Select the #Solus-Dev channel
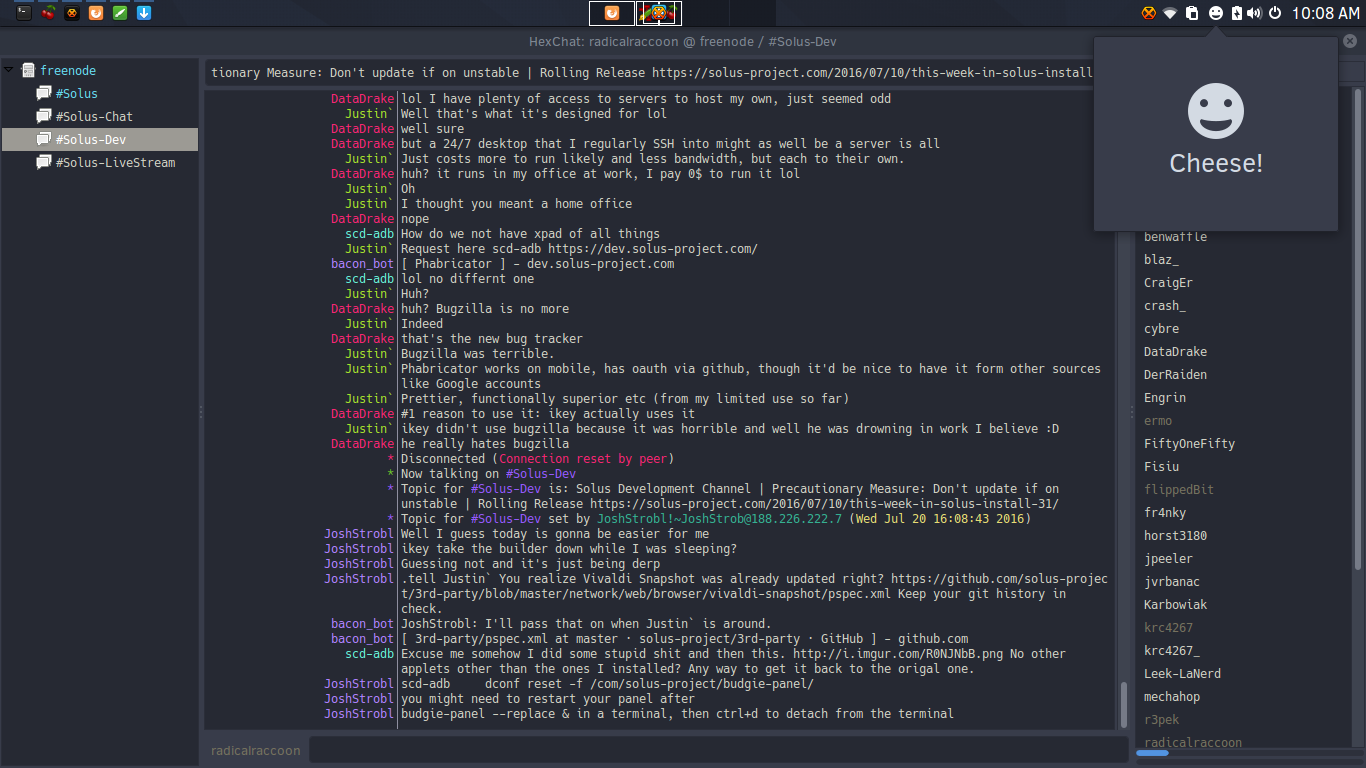This screenshot has height=768, width=1366. coord(100,139)
